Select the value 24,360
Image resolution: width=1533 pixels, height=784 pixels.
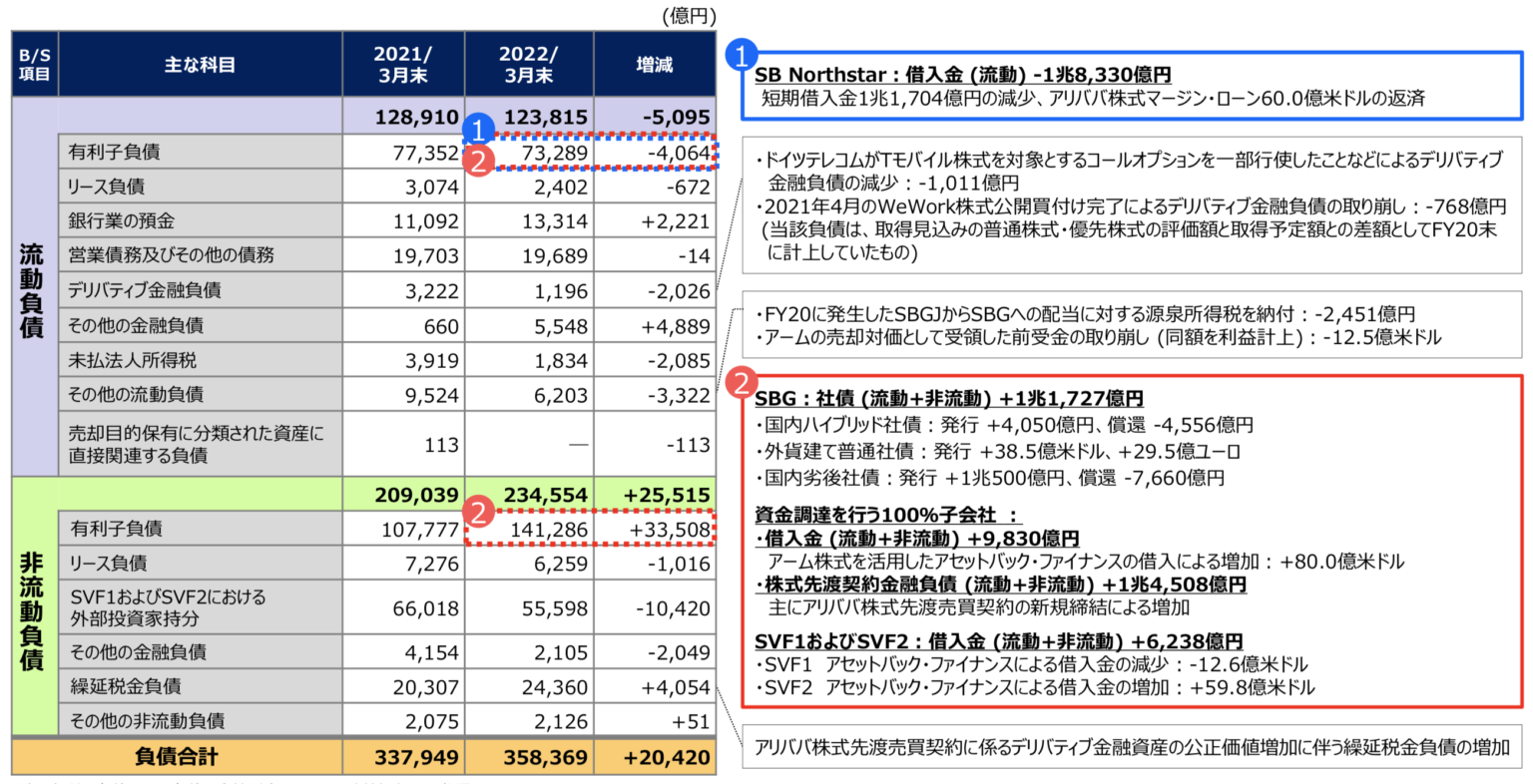point(555,687)
